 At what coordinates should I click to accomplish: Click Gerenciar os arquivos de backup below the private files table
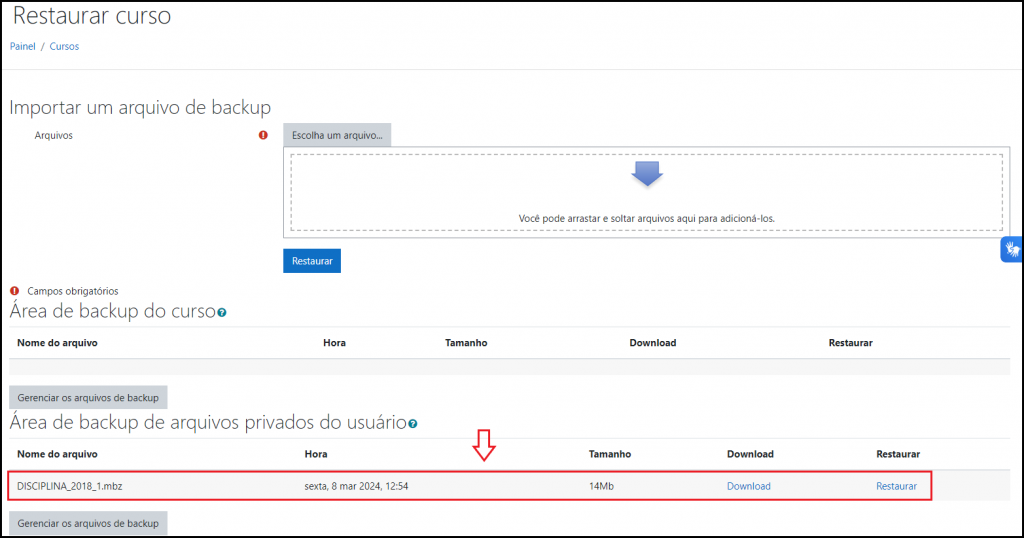(88, 523)
